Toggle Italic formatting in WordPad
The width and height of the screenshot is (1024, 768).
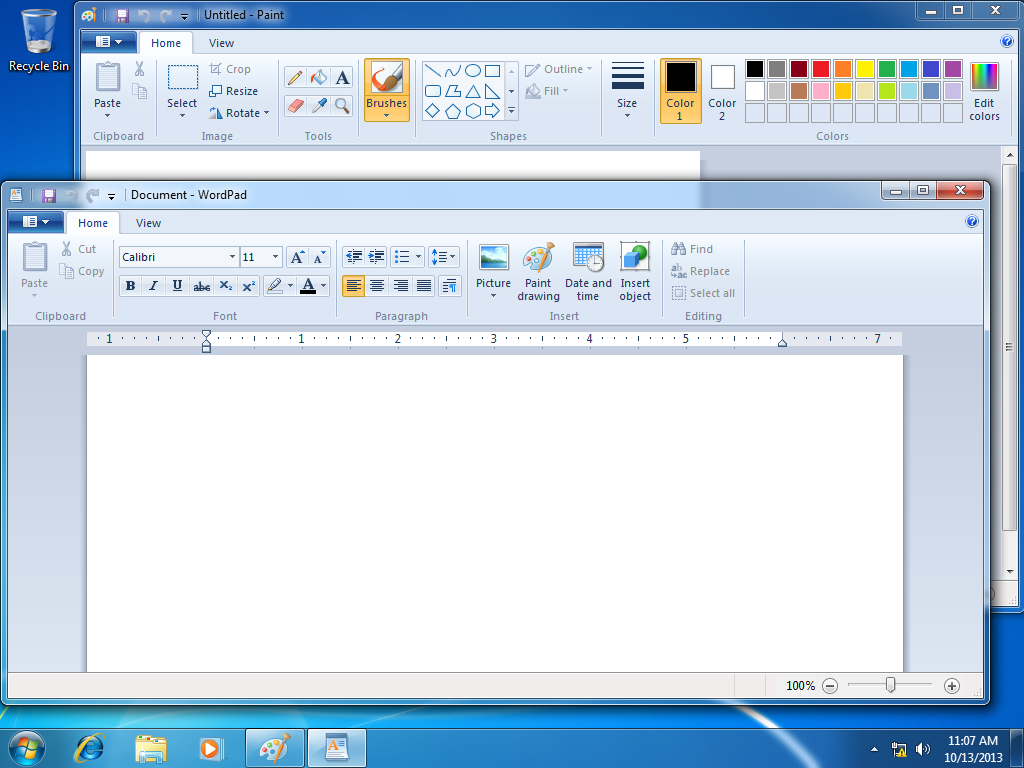coord(153,285)
